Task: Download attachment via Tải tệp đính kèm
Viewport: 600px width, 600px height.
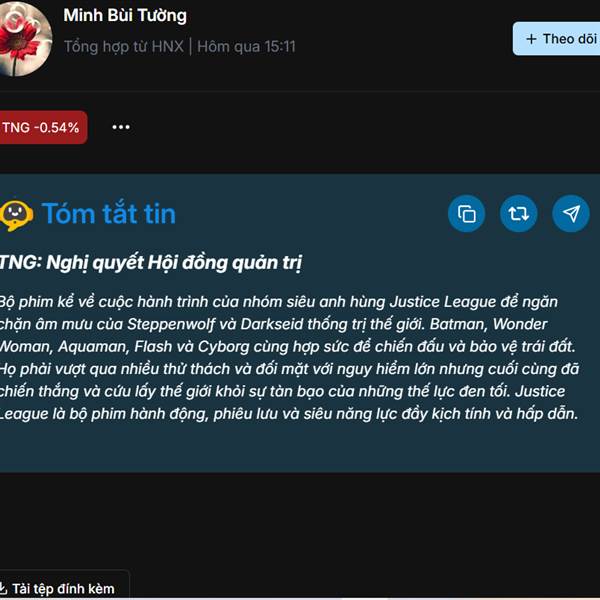Action: pyautogui.click(x=63, y=589)
